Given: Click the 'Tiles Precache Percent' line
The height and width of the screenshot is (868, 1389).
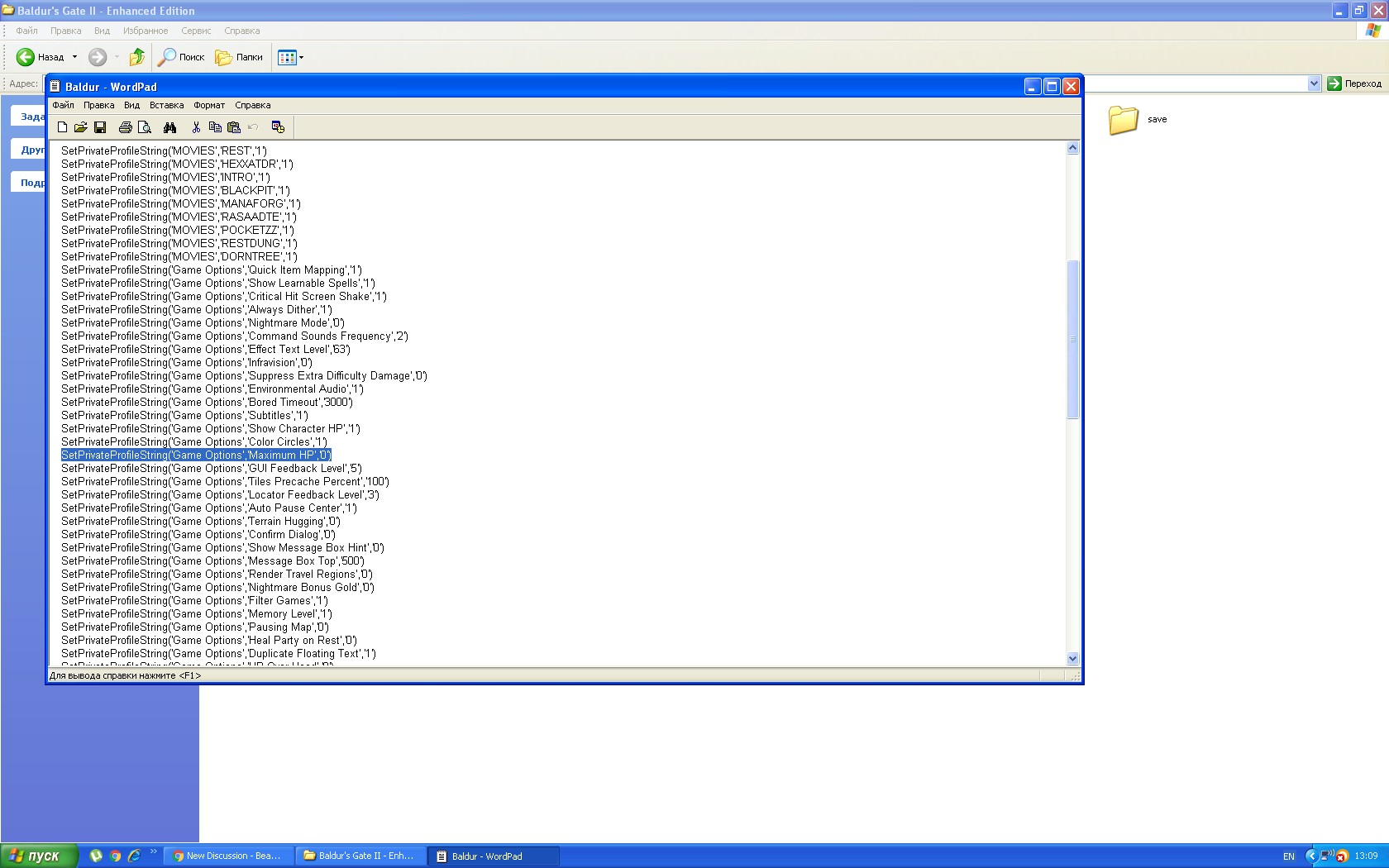Looking at the screenshot, I should pos(225,482).
